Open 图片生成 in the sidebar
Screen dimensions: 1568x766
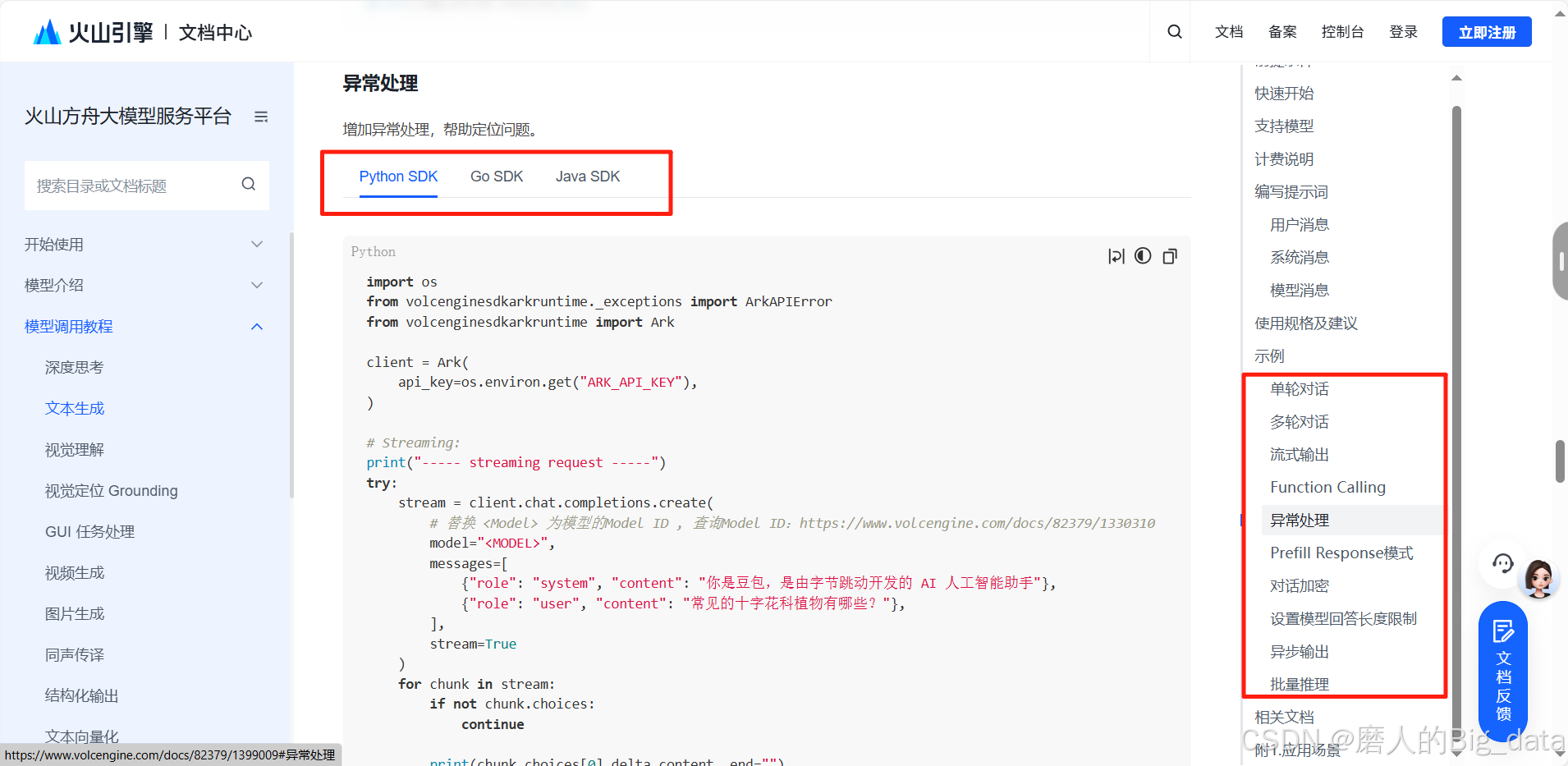coord(75,614)
